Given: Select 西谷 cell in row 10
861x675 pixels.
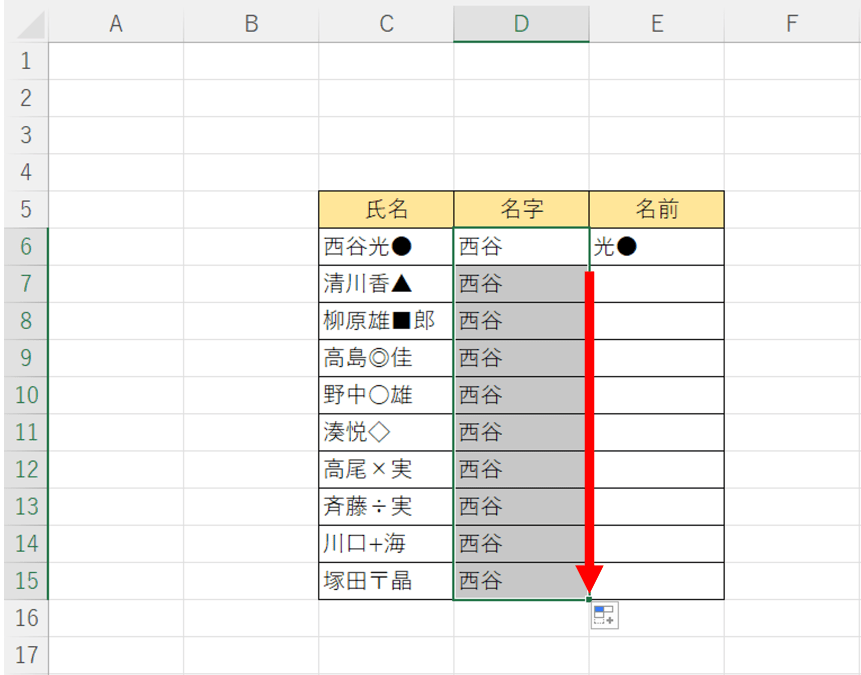Looking at the screenshot, I should 521,395.
